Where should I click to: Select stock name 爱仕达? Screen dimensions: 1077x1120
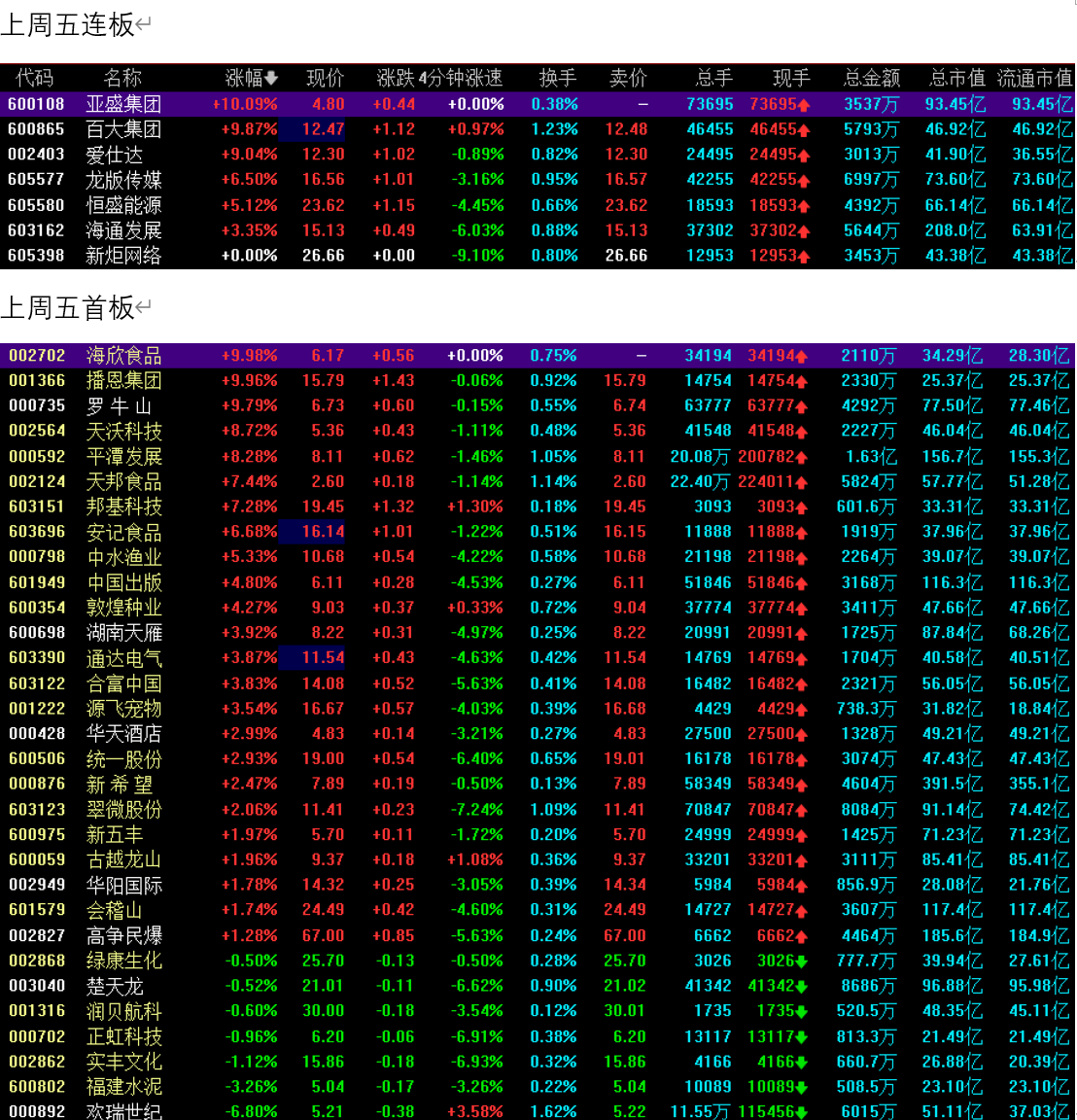coord(115,155)
